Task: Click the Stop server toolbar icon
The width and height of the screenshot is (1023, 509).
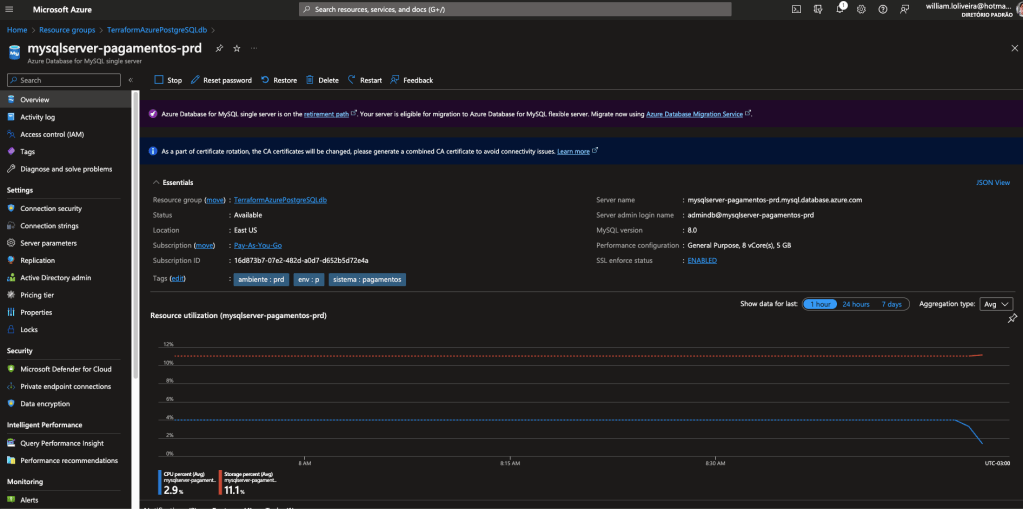Action: click(159, 80)
